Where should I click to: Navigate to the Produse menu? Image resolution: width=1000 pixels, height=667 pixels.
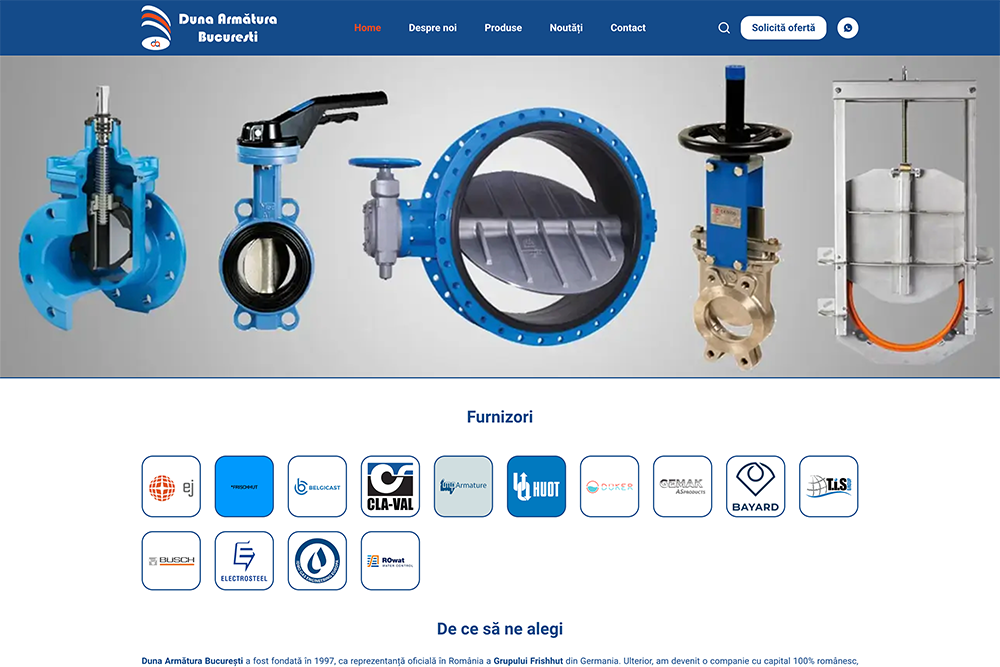tap(503, 28)
